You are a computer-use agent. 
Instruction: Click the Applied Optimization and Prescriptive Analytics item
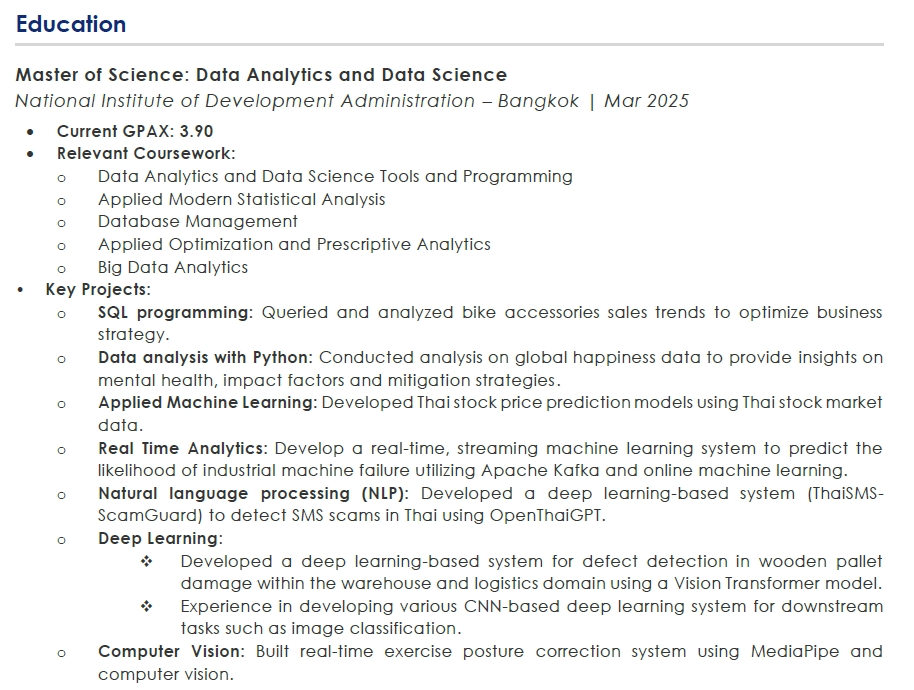(294, 244)
